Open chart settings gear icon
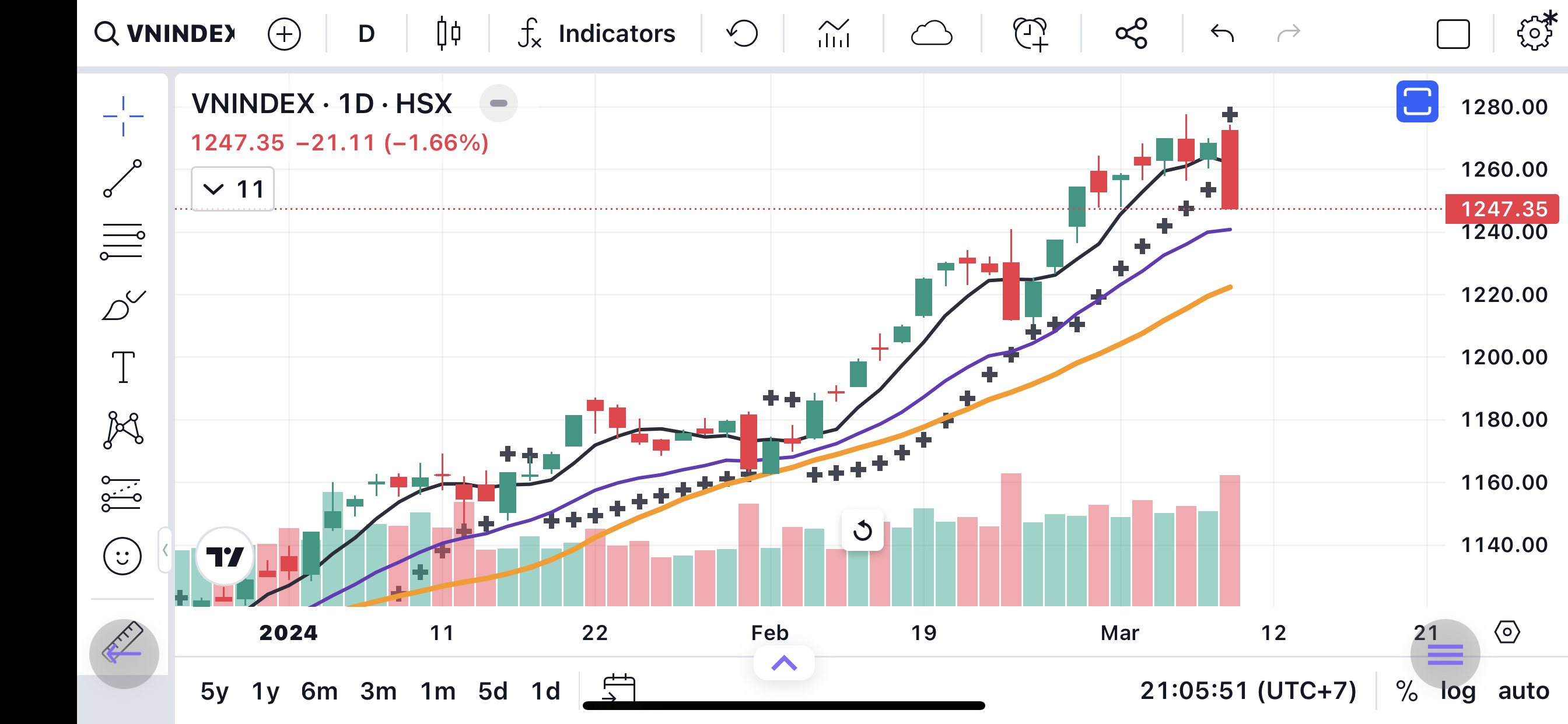Image resolution: width=1568 pixels, height=724 pixels. coord(1535,31)
